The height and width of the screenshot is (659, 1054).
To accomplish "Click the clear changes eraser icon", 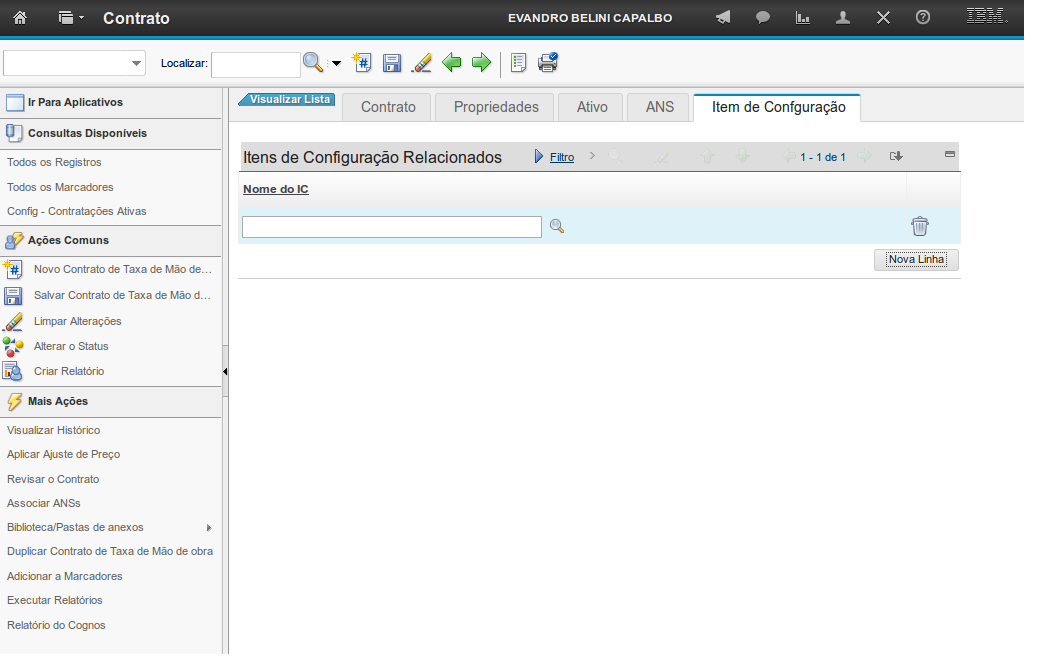I will 422,63.
